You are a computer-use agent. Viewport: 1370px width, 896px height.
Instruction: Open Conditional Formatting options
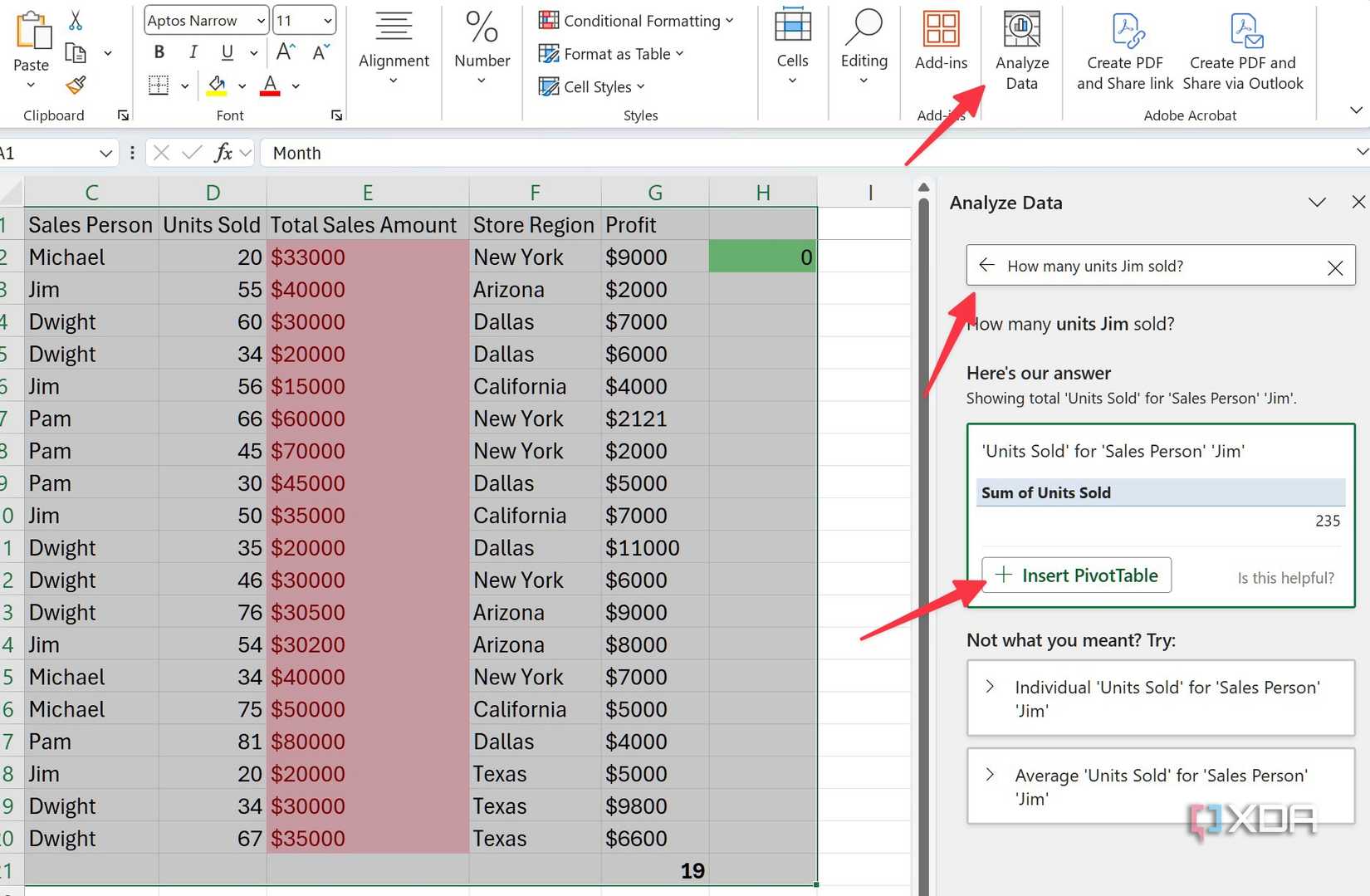click(x=638, y=21)
